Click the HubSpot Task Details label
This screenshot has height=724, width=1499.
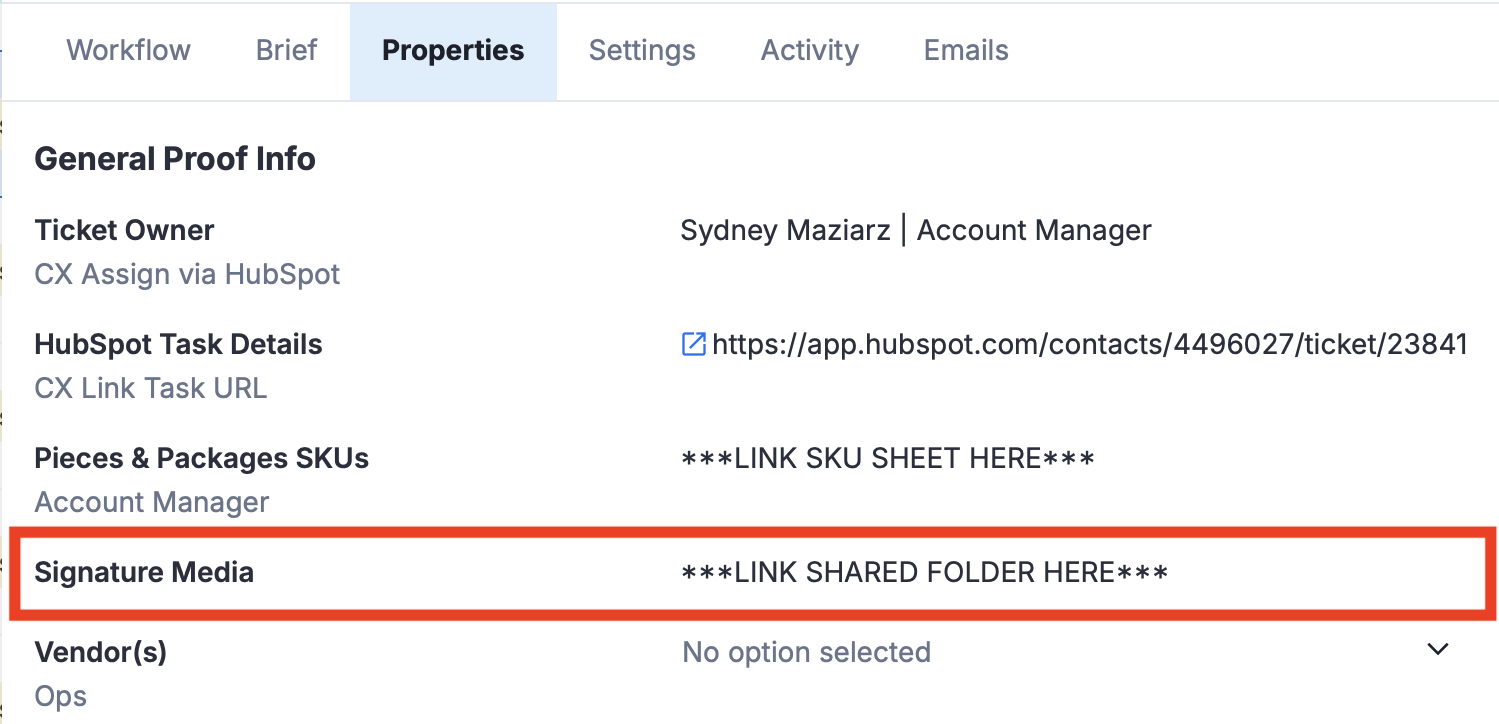178,345
